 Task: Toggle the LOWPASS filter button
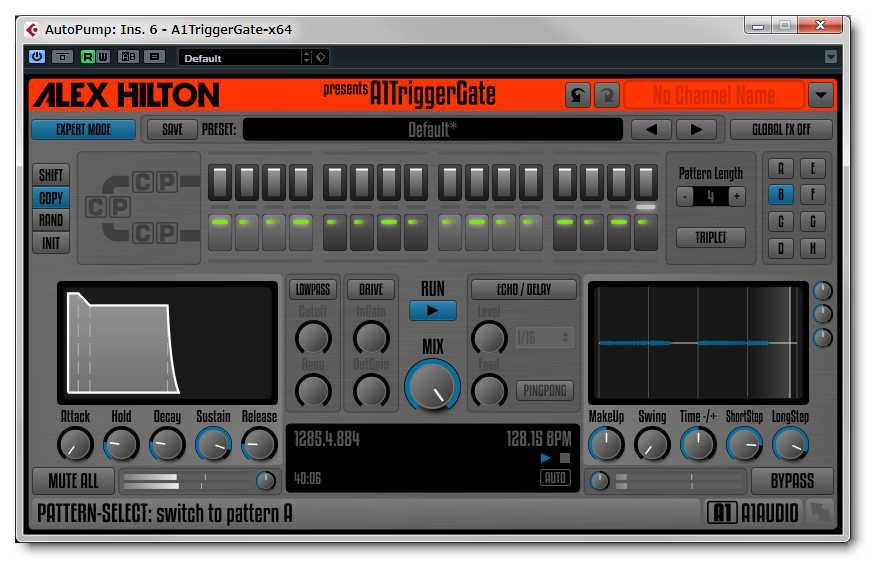tap(313, 289)
